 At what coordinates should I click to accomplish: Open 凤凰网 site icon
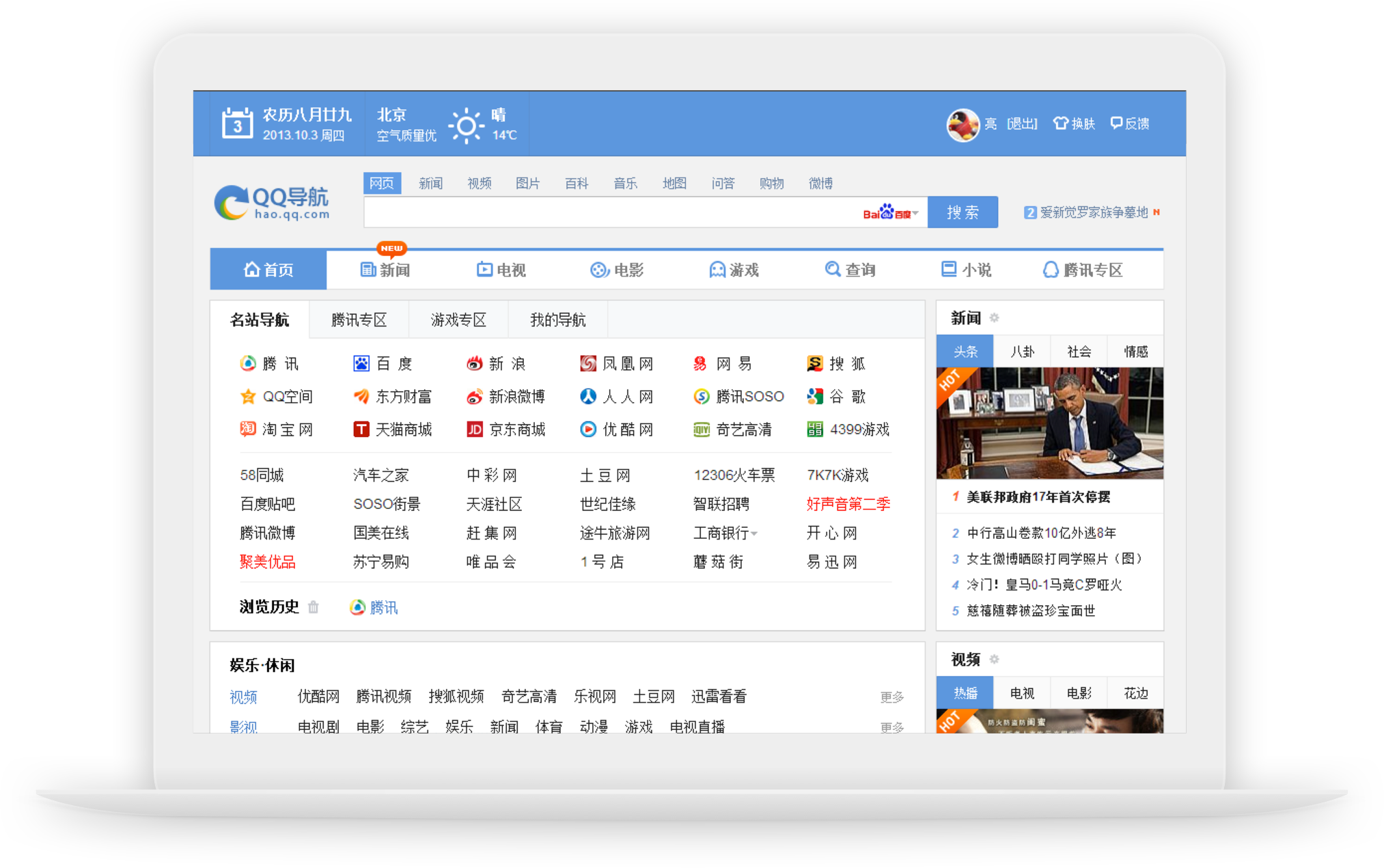pyautogui.click(x=587, y=363)
